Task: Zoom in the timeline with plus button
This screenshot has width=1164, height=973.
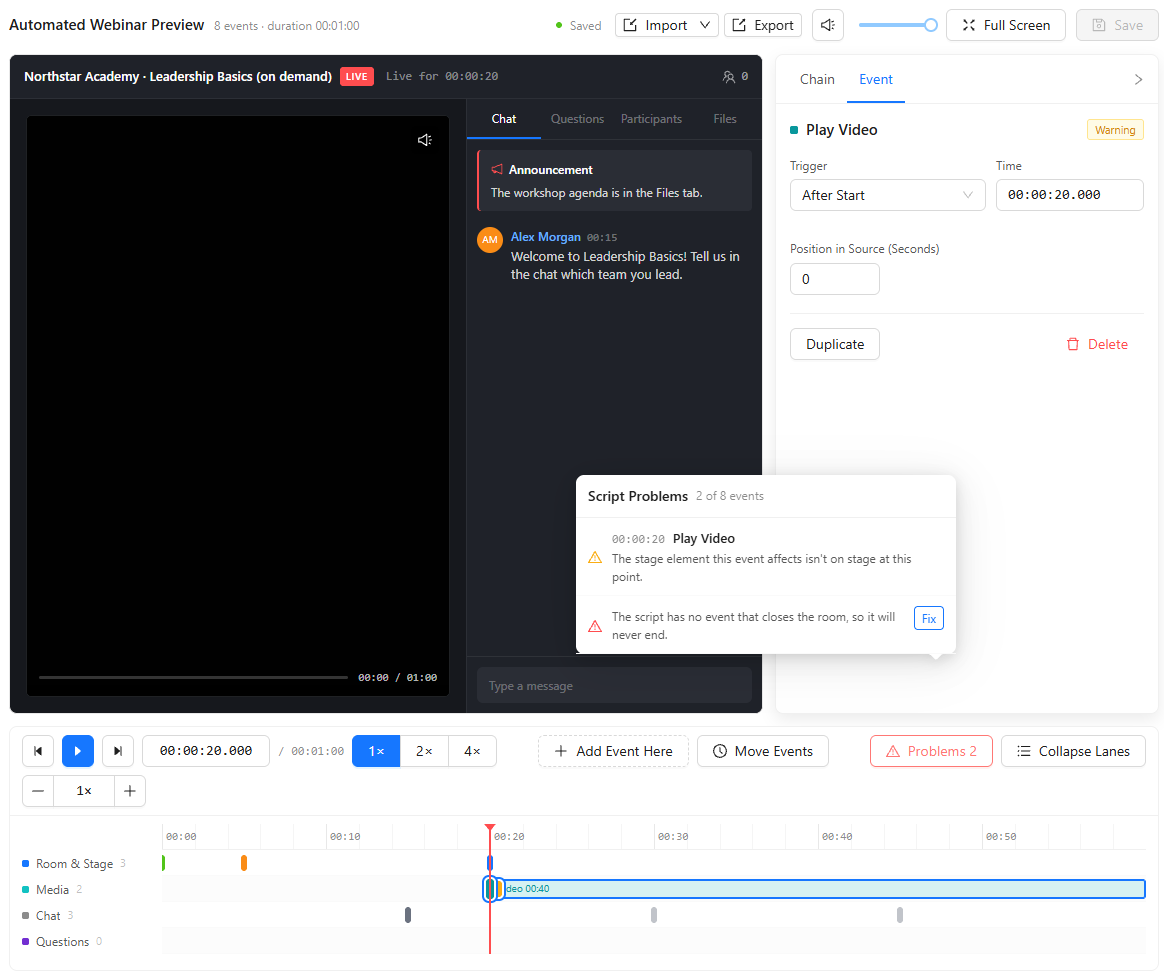Action: (130, 791)
